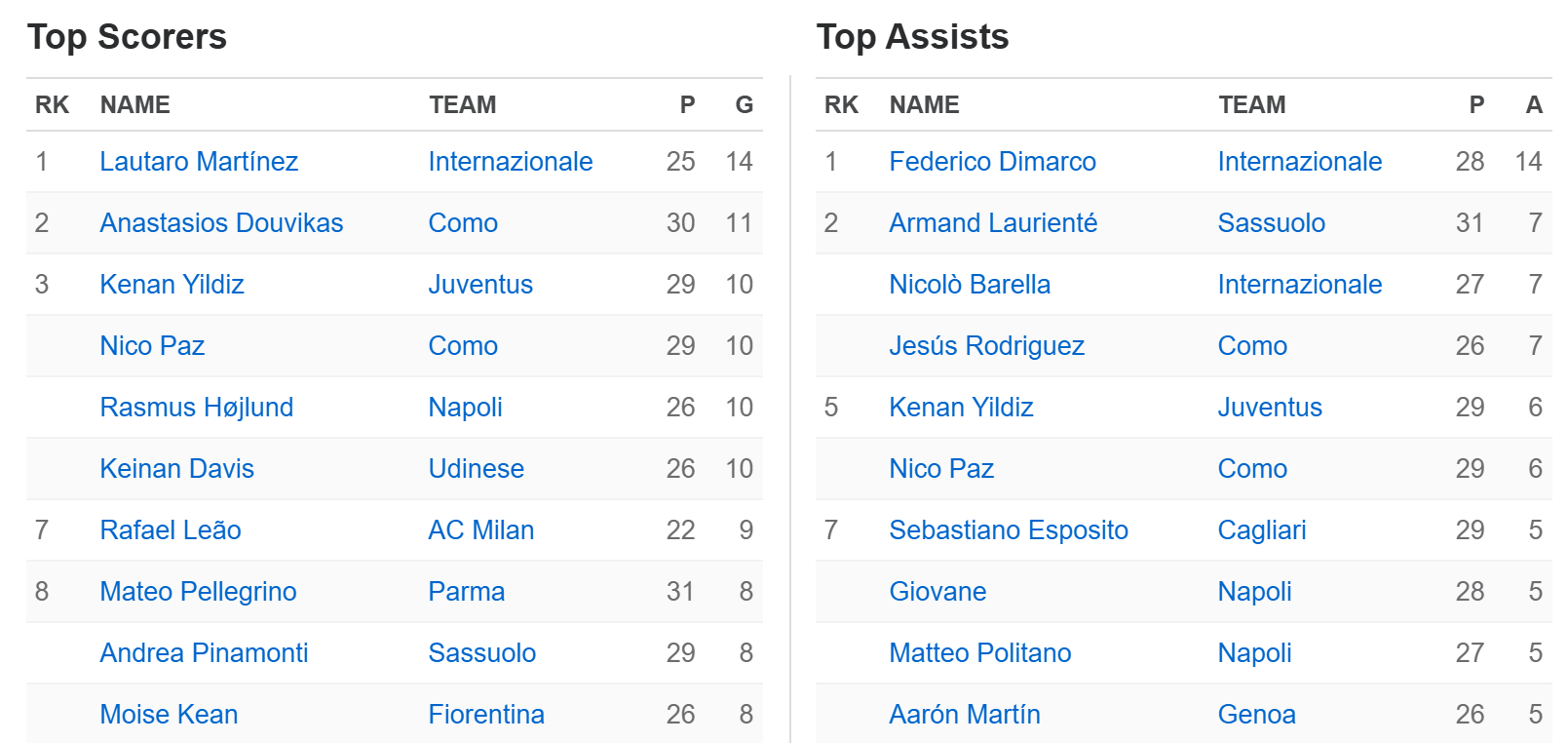Screen dimensions: 1568x743
Task: Open Sebastiano Esposito profile link
Action: click(1009, 530)
